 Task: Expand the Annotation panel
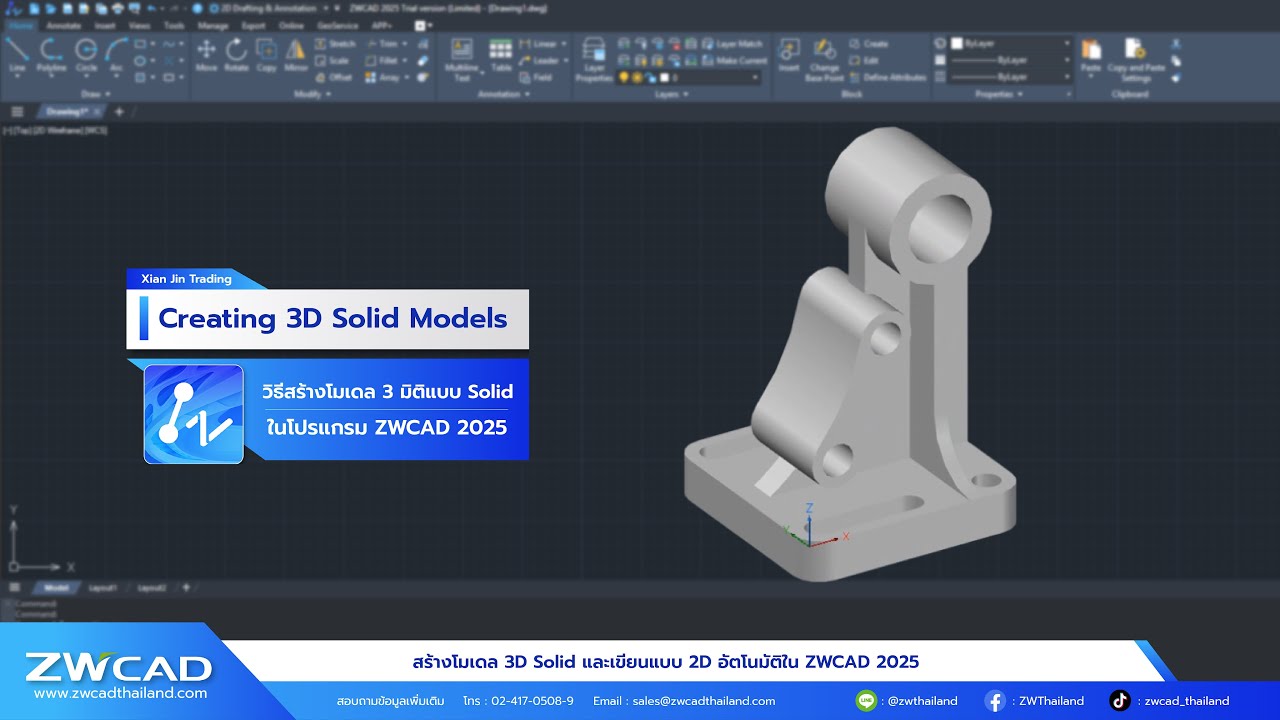[503, 94]
